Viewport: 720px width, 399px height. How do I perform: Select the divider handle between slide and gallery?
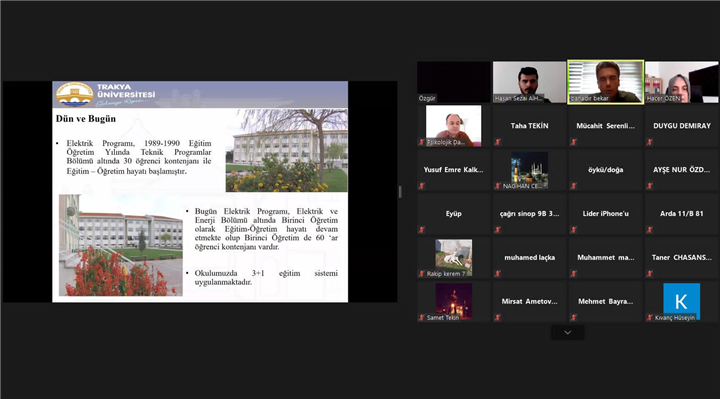400,192
